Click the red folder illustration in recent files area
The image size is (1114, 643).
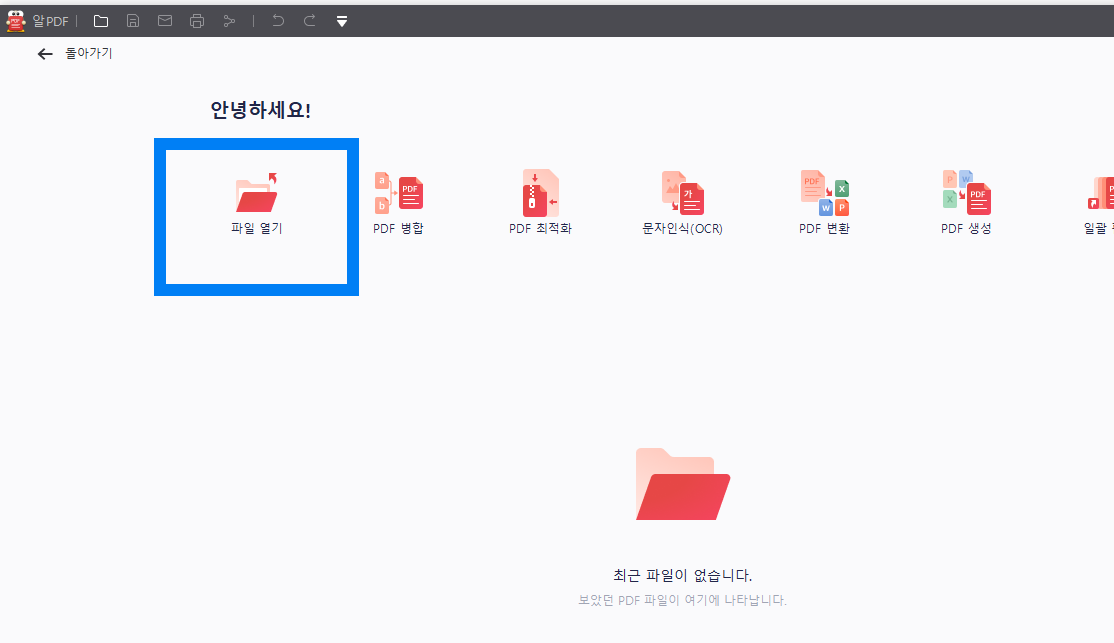click(x=682, y=484)
